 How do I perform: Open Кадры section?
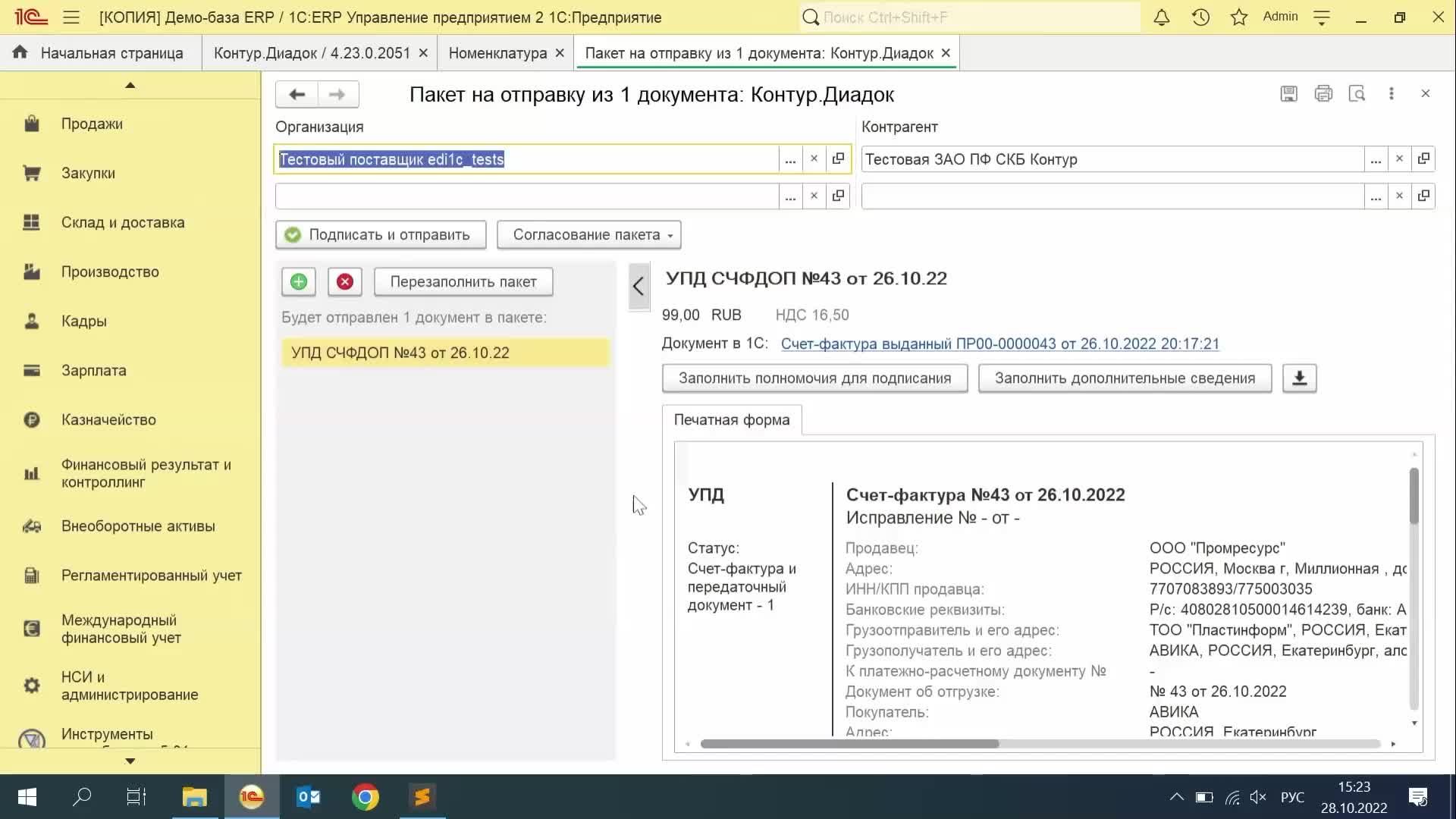130,321
